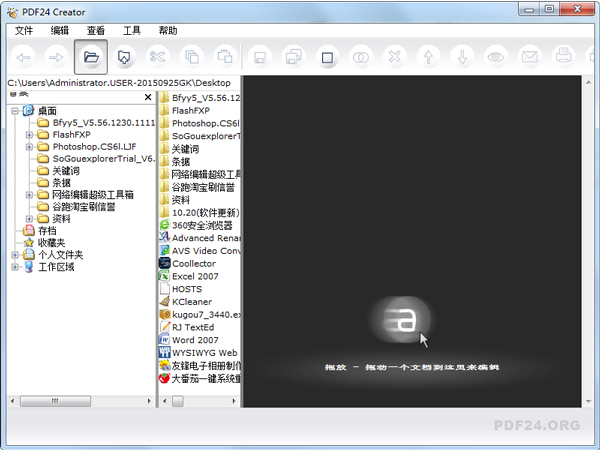Viewport: 600px width, 450px height.
Task: Click the folder download import icon
Action: click(124, 57)
